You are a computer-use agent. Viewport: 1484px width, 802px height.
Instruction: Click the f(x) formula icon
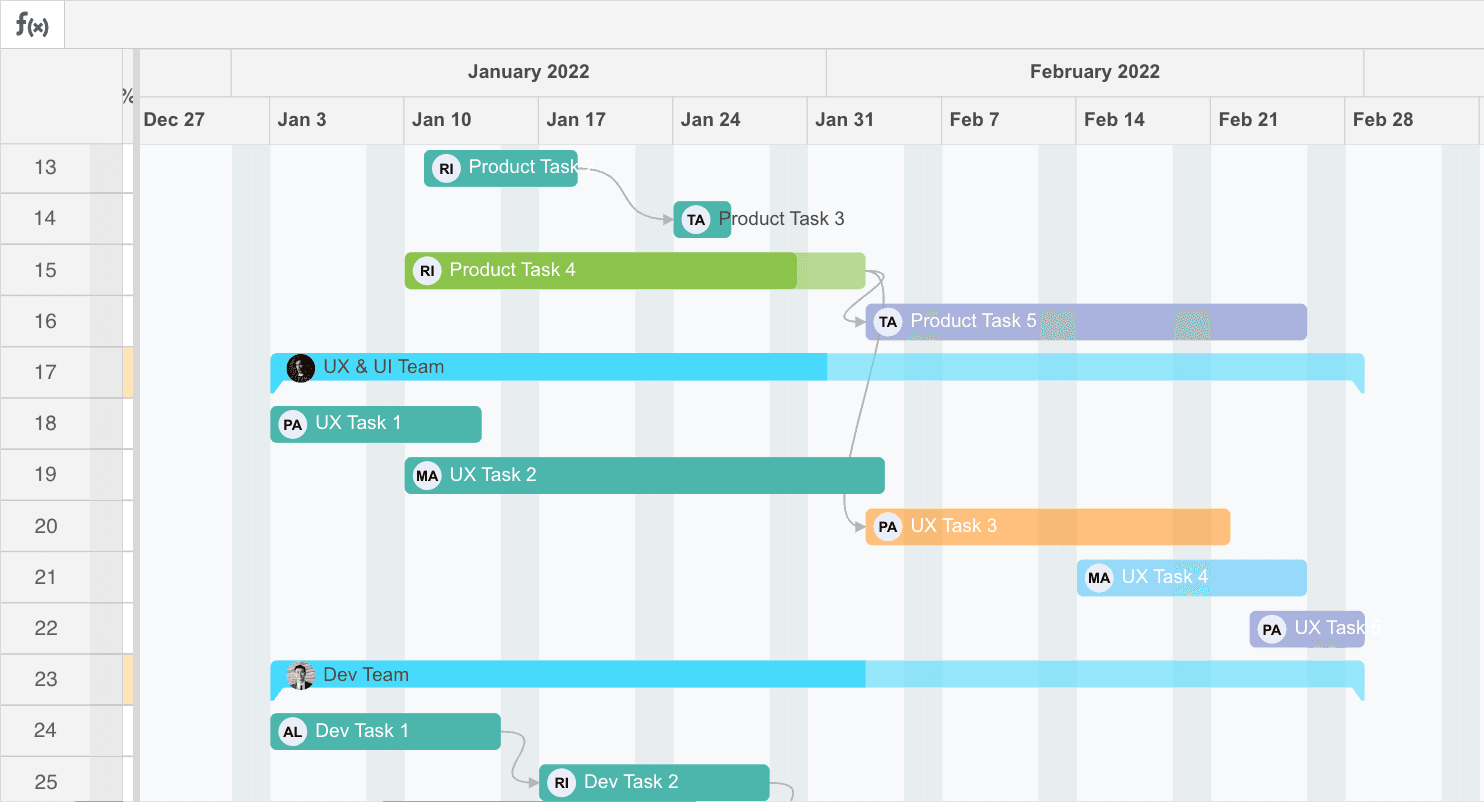coord(32,25)
